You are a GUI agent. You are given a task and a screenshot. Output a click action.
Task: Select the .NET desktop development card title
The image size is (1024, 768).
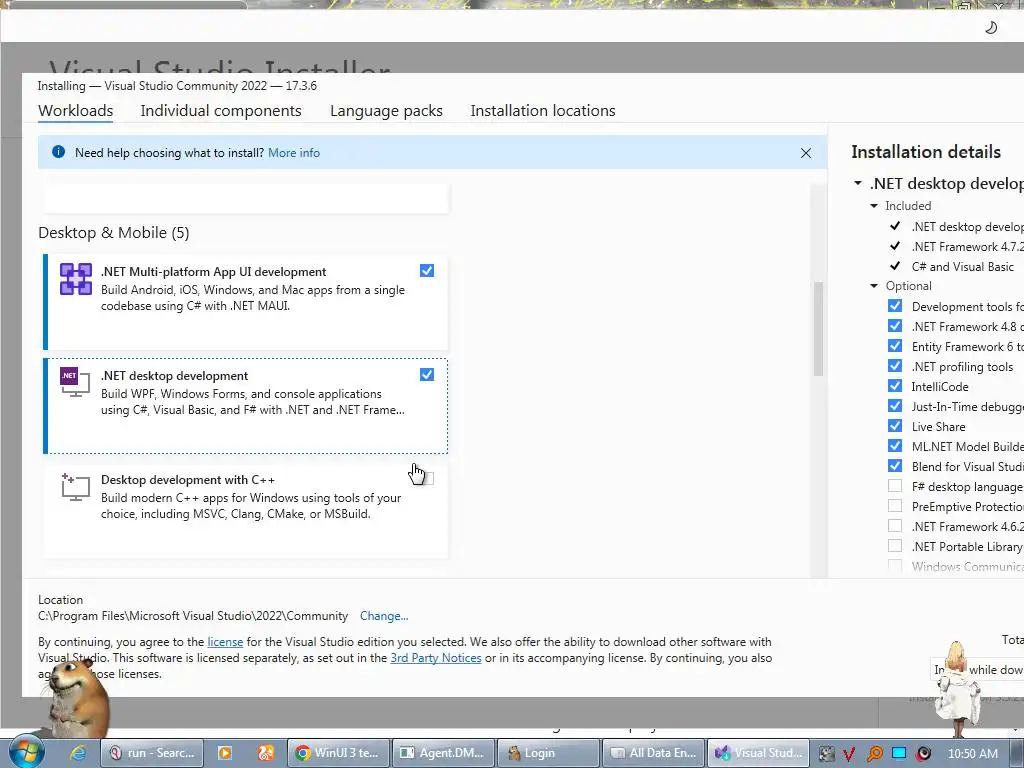[x=174, y=376]
